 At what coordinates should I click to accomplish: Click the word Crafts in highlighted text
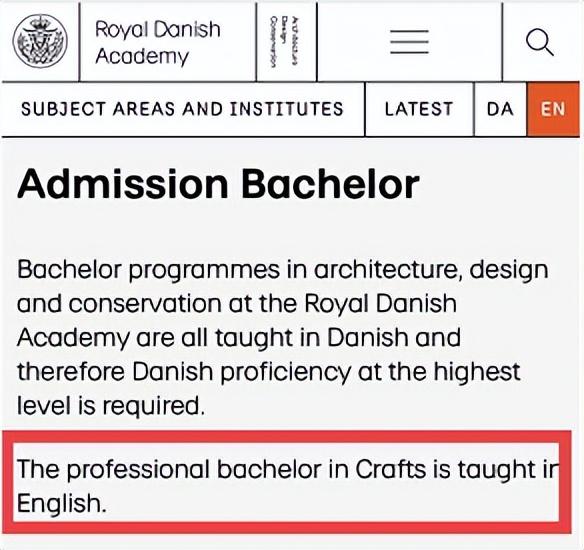point(390,469)
